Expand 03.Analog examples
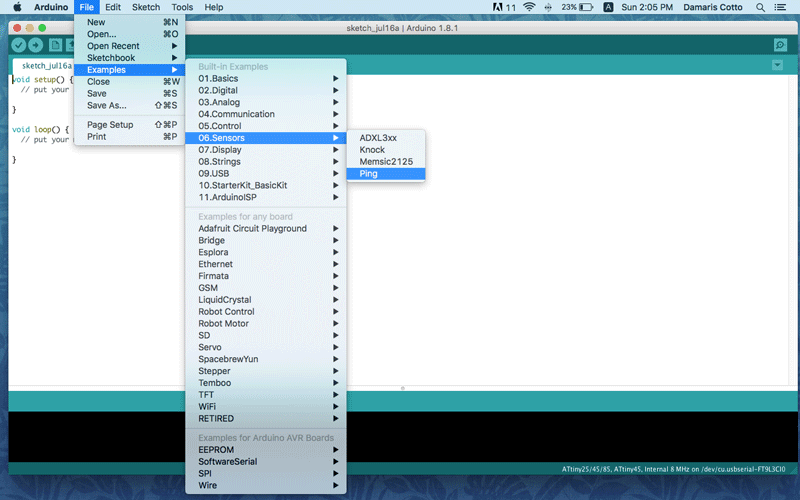This screenshot has height=500, width=800. 266,102
